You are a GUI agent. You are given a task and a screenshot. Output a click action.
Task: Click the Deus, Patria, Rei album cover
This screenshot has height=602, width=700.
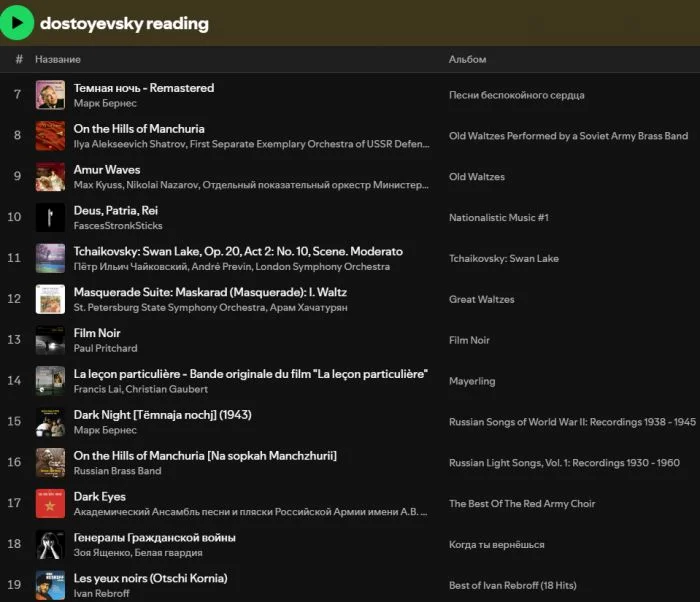tap(50, 217)
